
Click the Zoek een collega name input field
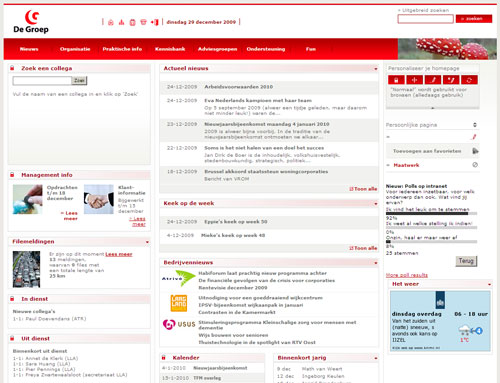click(42, 80)
